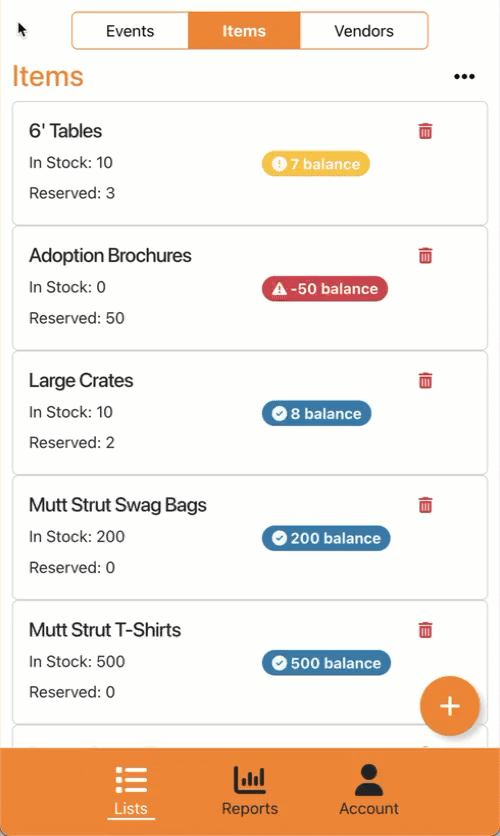Open the Large Crates item card
Image resolution: width=500 pixels, height=836 pixels.
click(250, 413)
